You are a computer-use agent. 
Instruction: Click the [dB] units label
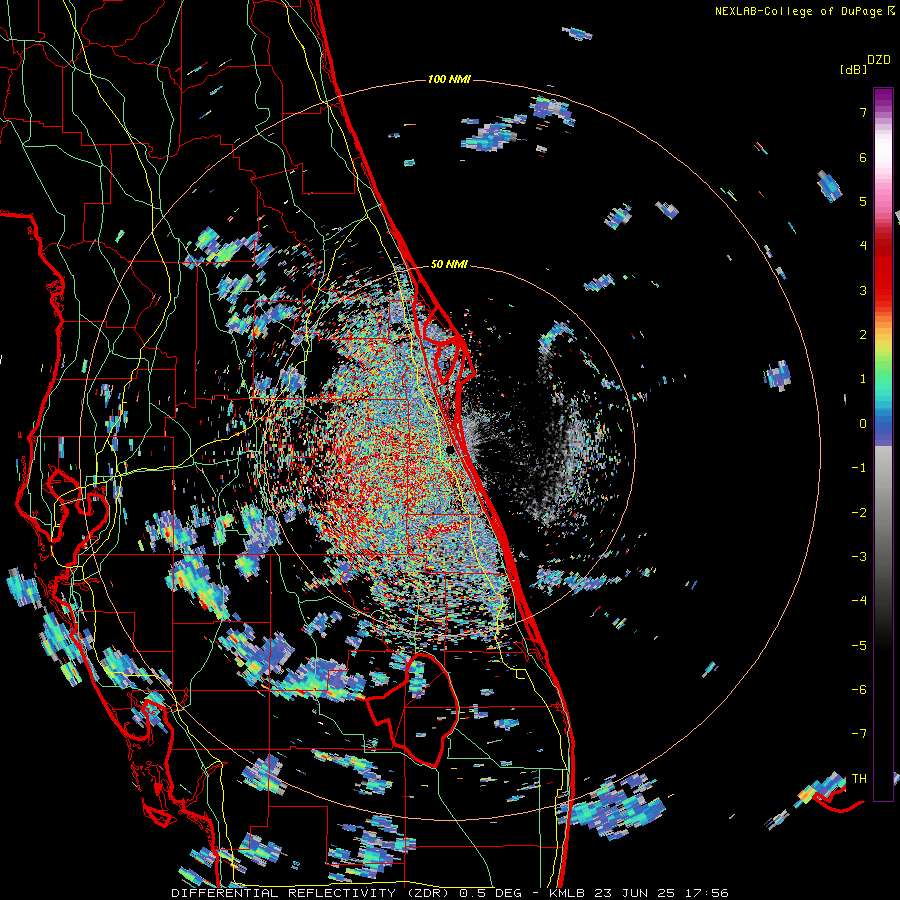point(852,69)
